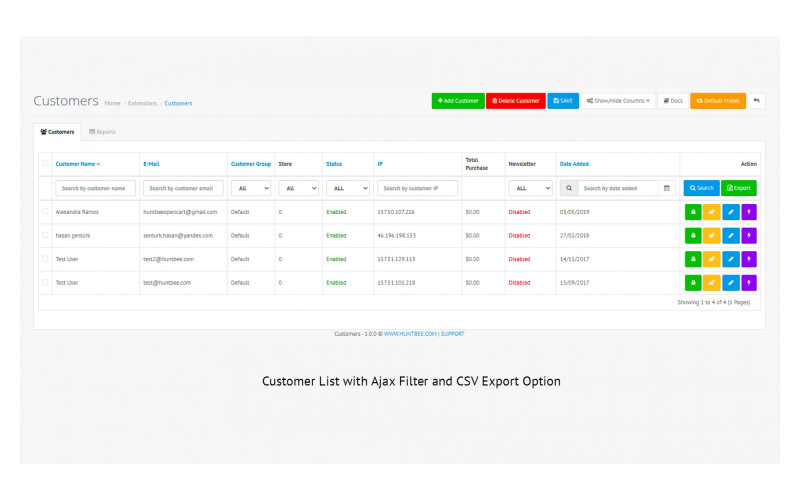Click the blue pencil edit icon for Alexandra Ramos
The width and height of the screenshot is (800, 500).
point(730,212)
